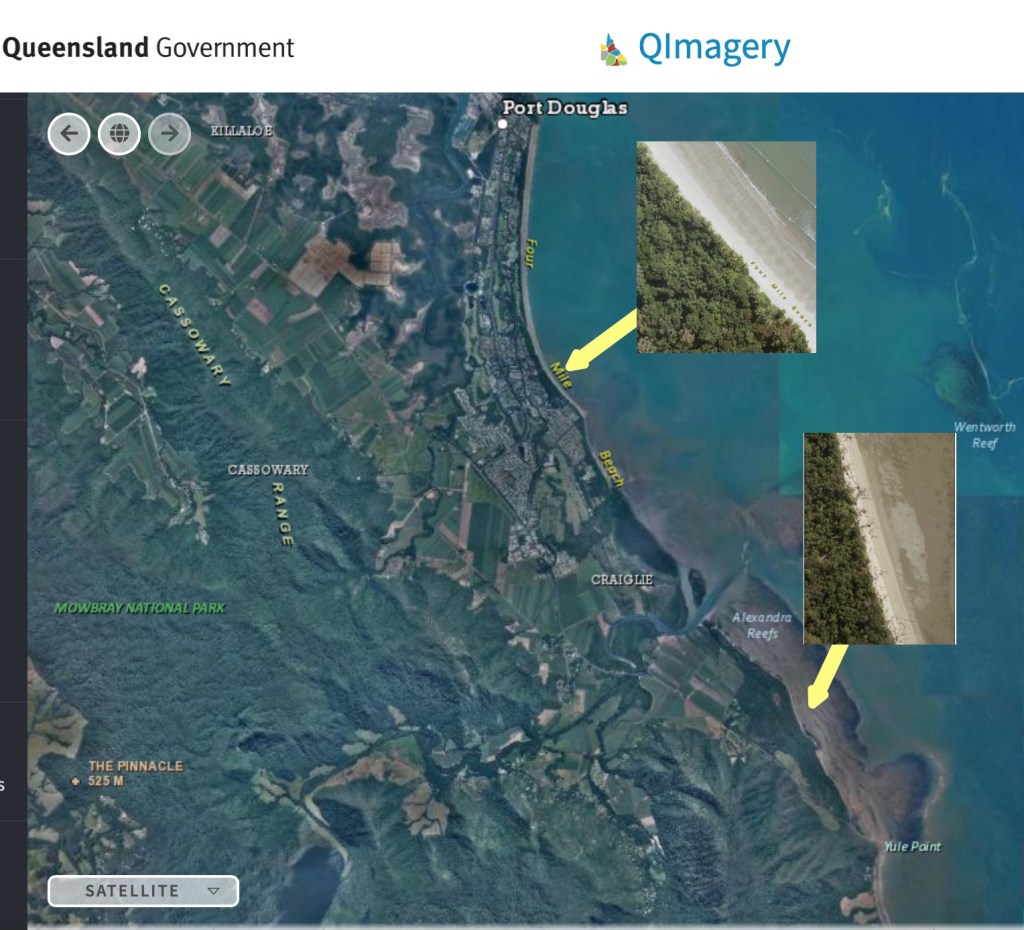Open the lower beach aerial photo thumbnail

point(879,538)
